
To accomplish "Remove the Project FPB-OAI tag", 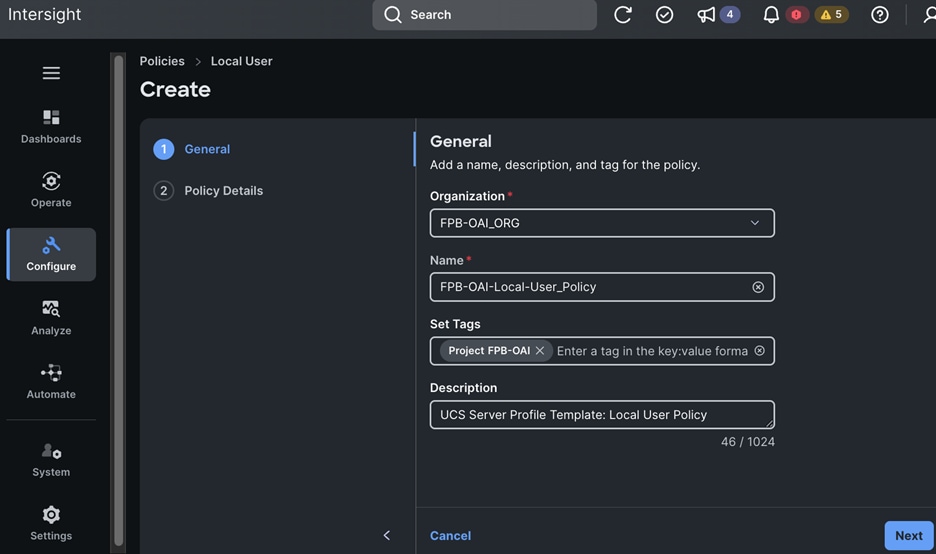I will pyautogui.click(x=540, y=350).
